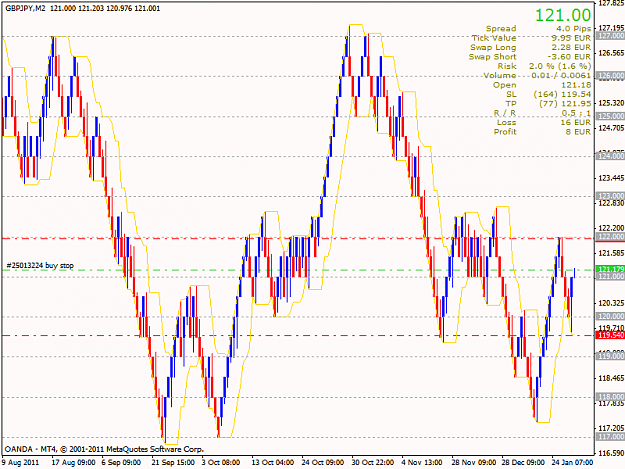Click the 8 EUR profit value
Screen dimensions: 625x469
pyautogui.click(x=578, y=132)
